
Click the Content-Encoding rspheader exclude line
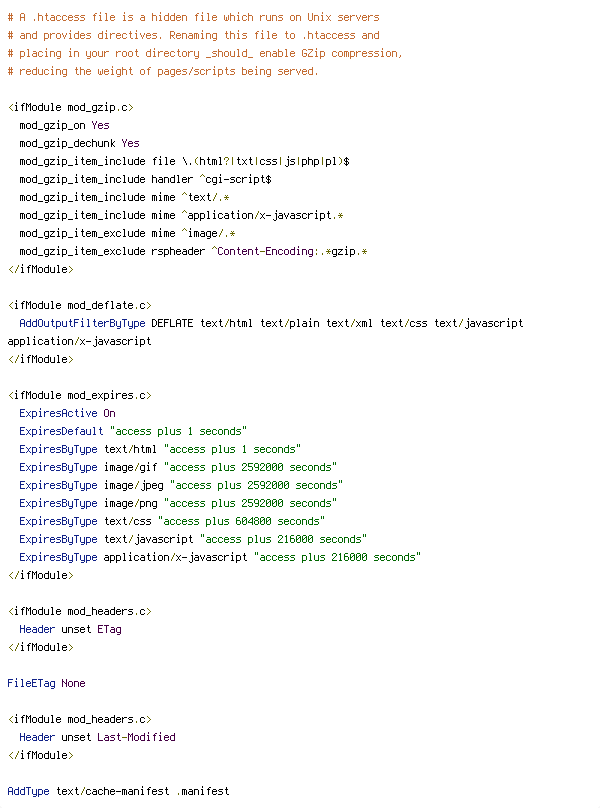pos(193,251)
